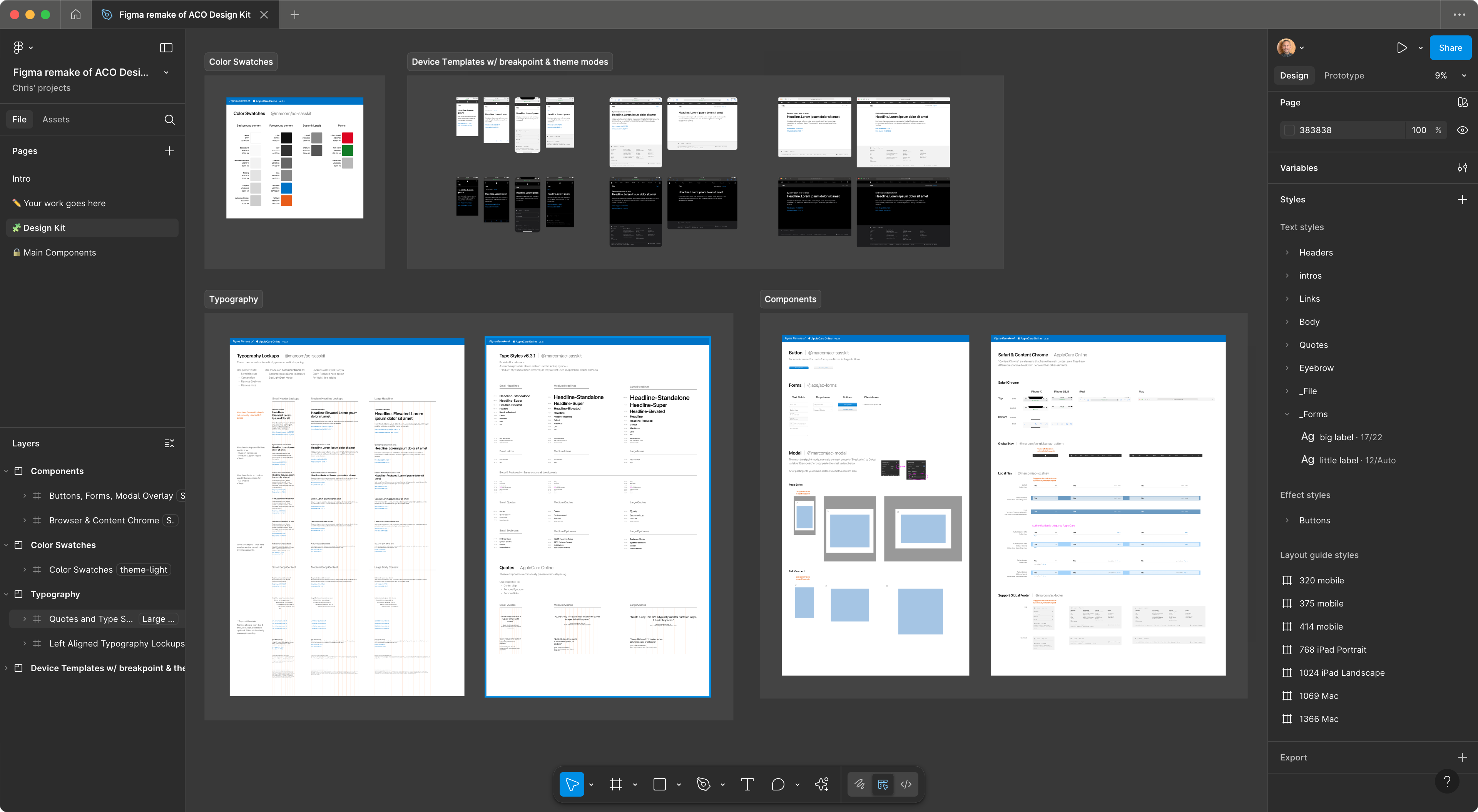1478x812 pixels.
Task: Select the Main Components page
Action: (60, 252)
